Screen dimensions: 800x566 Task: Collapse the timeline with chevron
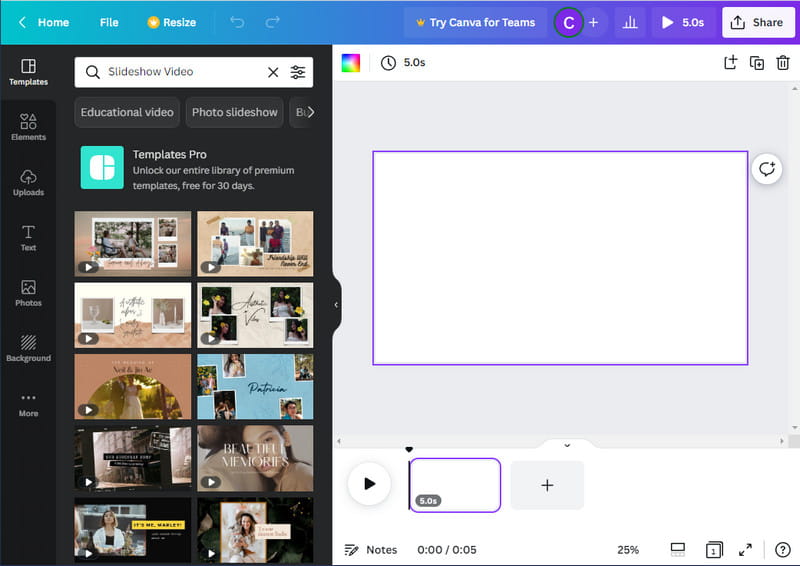click(x=567, y=446)
